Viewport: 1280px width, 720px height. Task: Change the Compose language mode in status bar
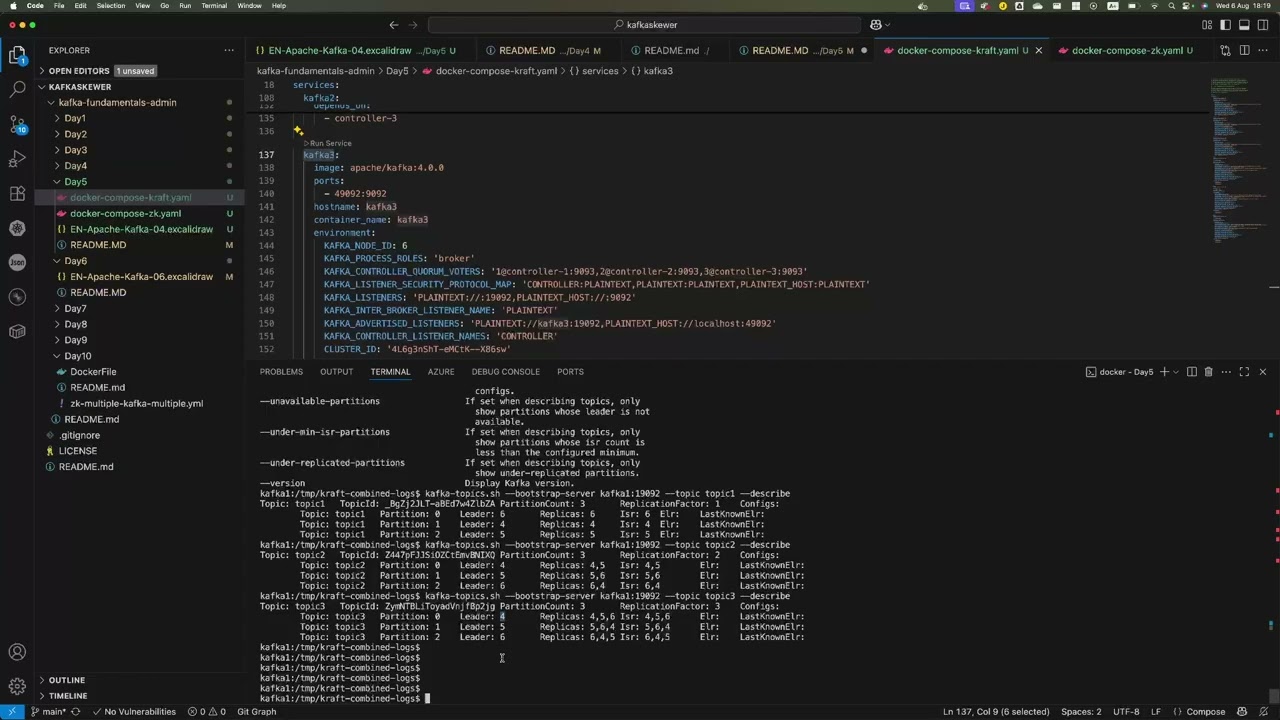click(1205, 712)
